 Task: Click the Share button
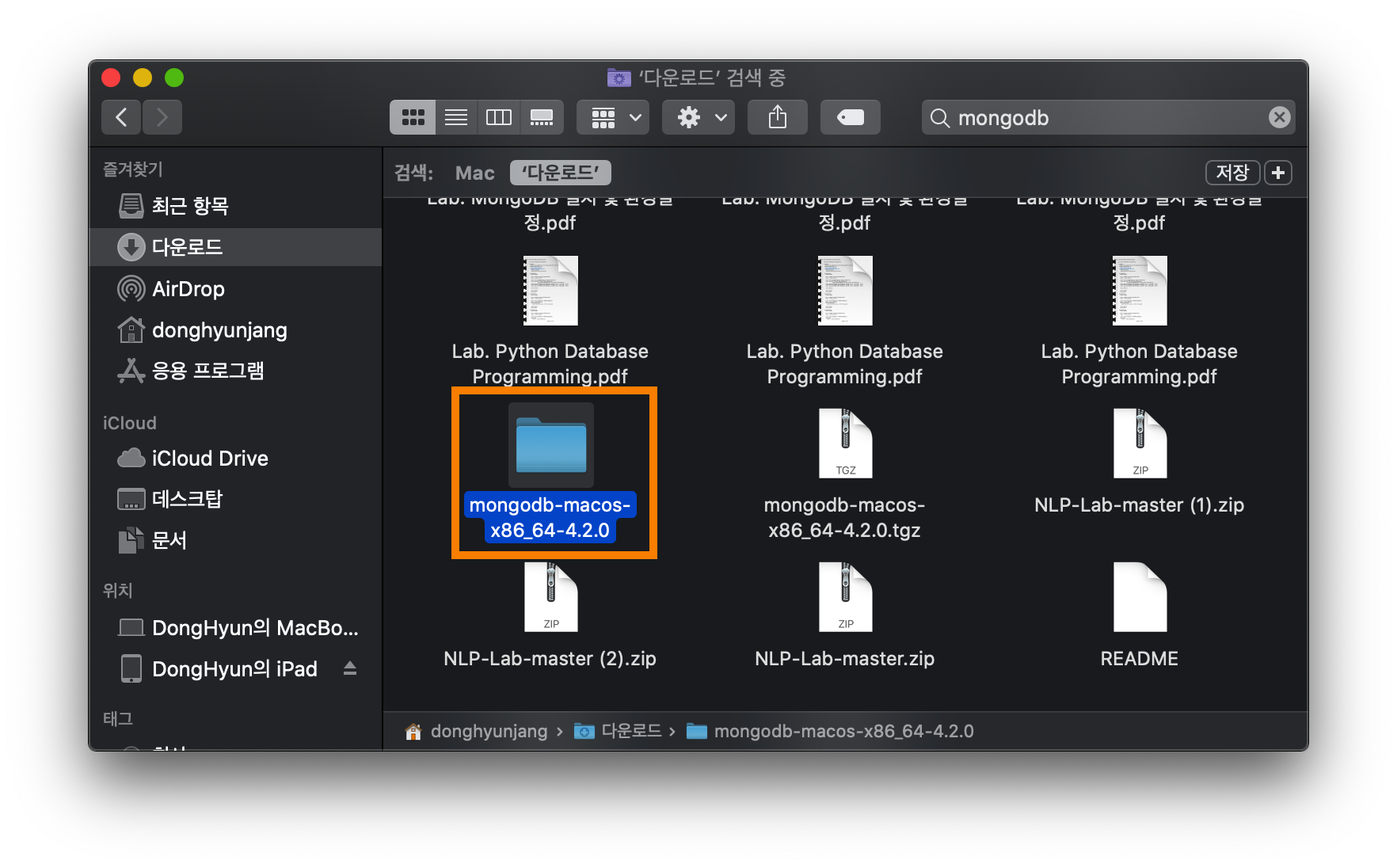coord(778,117)
